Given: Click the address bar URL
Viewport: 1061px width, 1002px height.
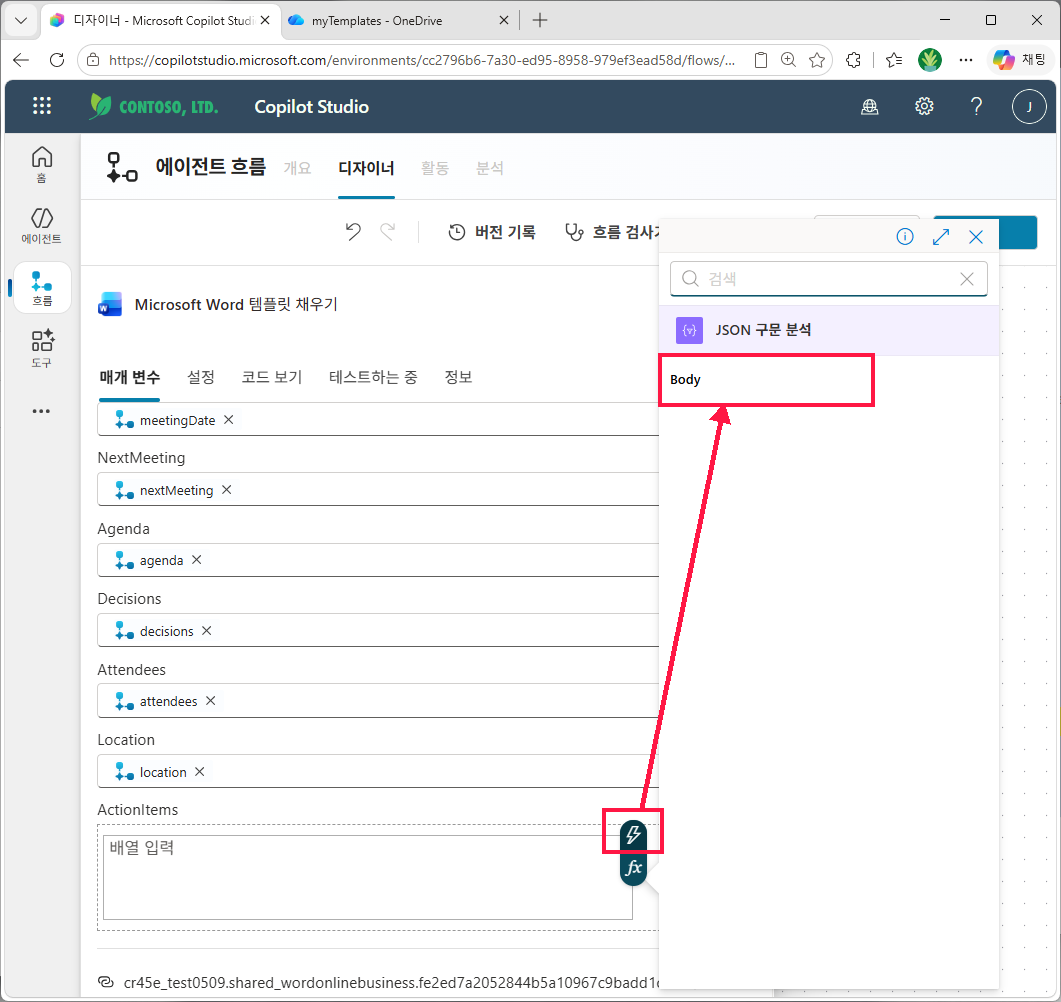Looking at the screenshot, I should coord(422,60).
